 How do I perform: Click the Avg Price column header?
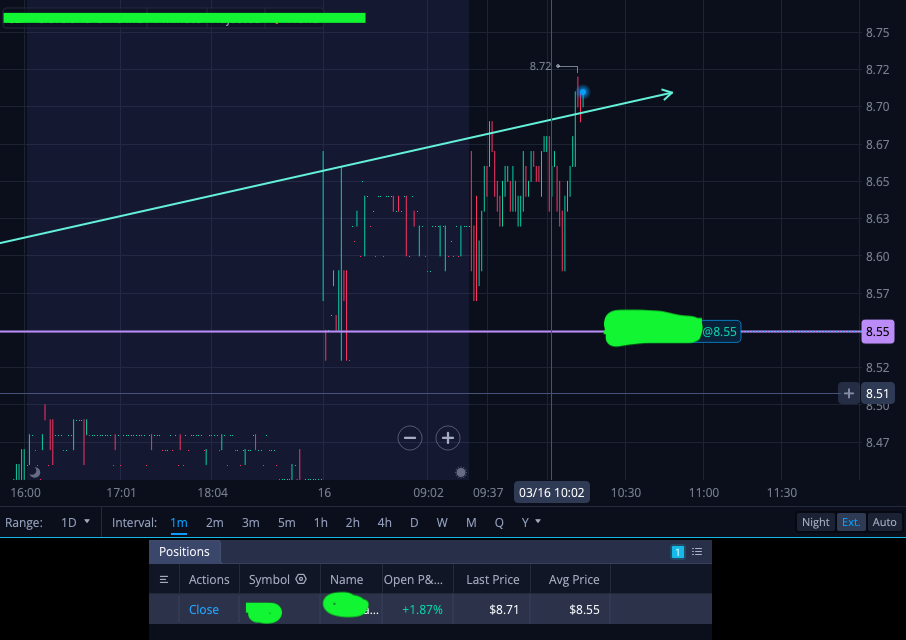[x=574, y=579]
